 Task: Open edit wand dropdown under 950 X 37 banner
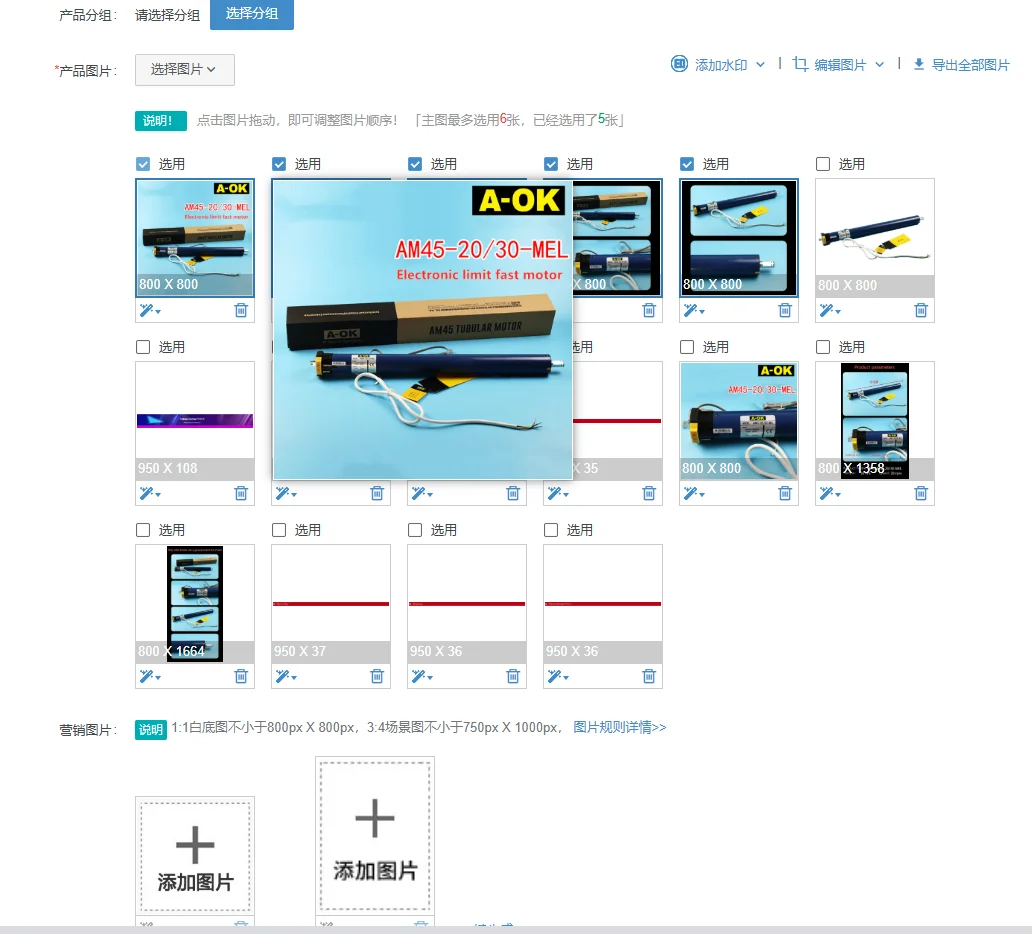click(286, 676)
